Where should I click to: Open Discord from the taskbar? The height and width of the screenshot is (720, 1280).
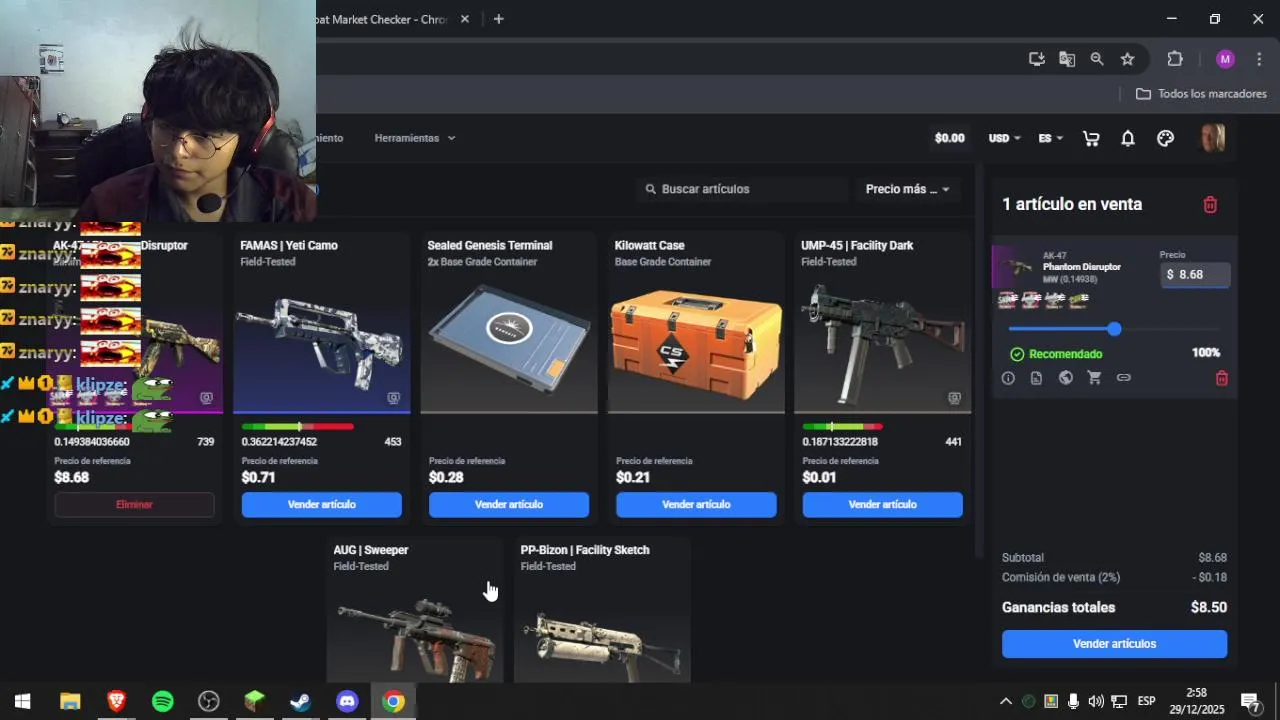tap(347, 701)
